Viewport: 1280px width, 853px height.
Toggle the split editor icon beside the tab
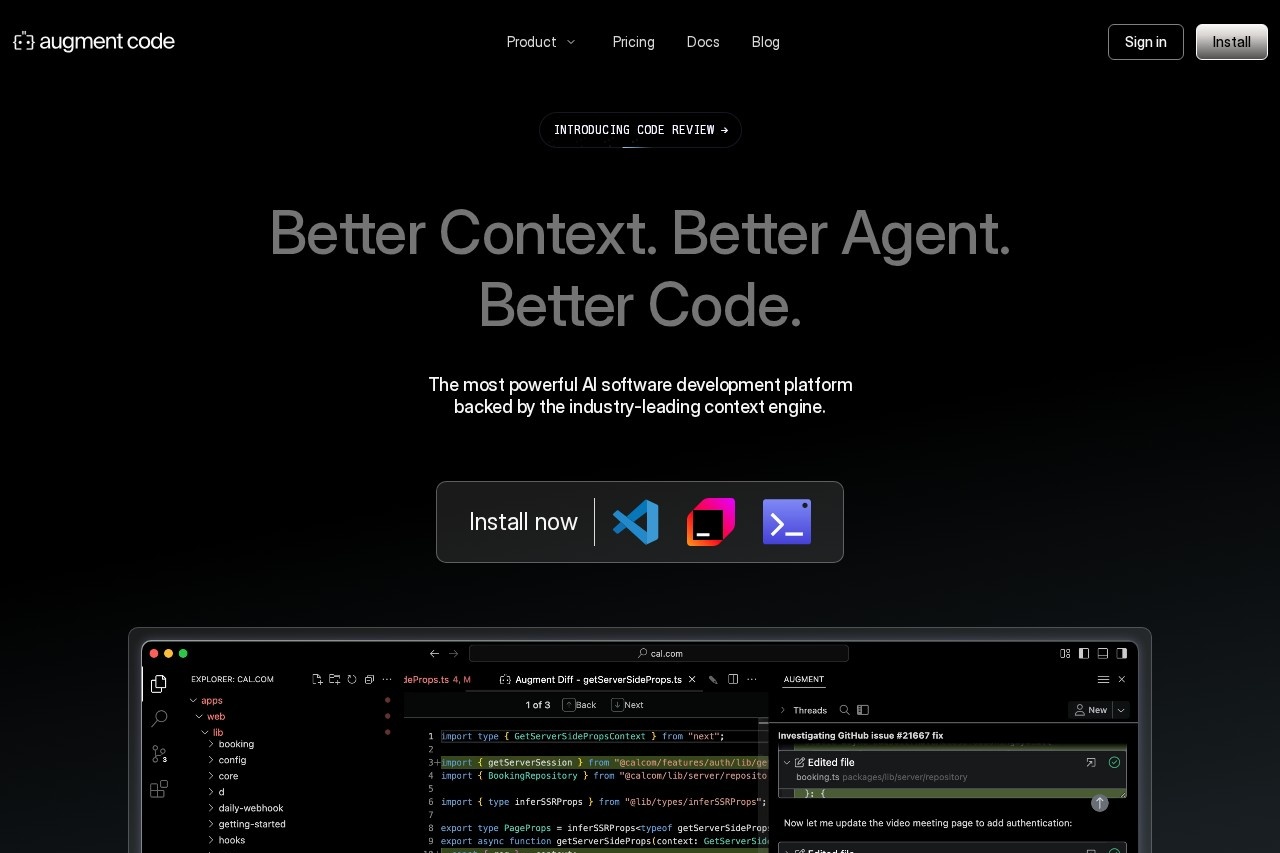tap(732, 680)
